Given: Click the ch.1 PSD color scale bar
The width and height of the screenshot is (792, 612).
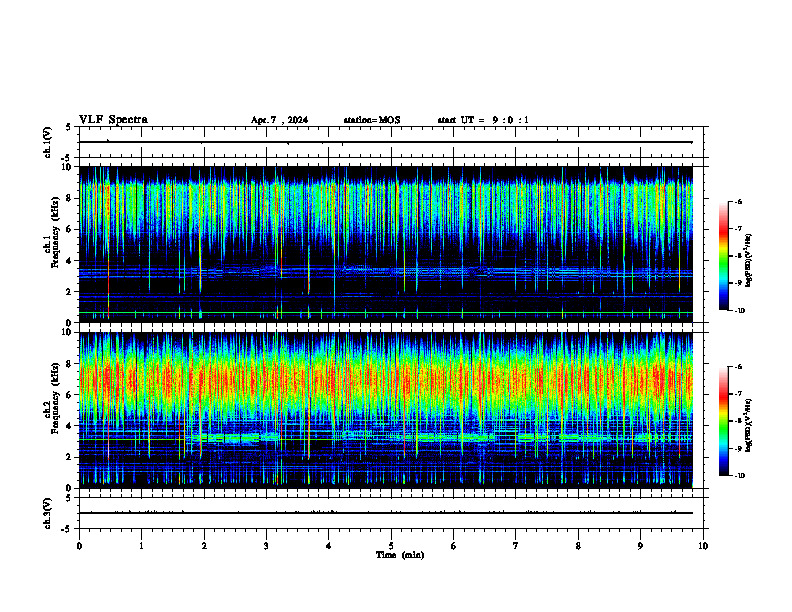Looking at the screenshot, I should pos(723,256).
